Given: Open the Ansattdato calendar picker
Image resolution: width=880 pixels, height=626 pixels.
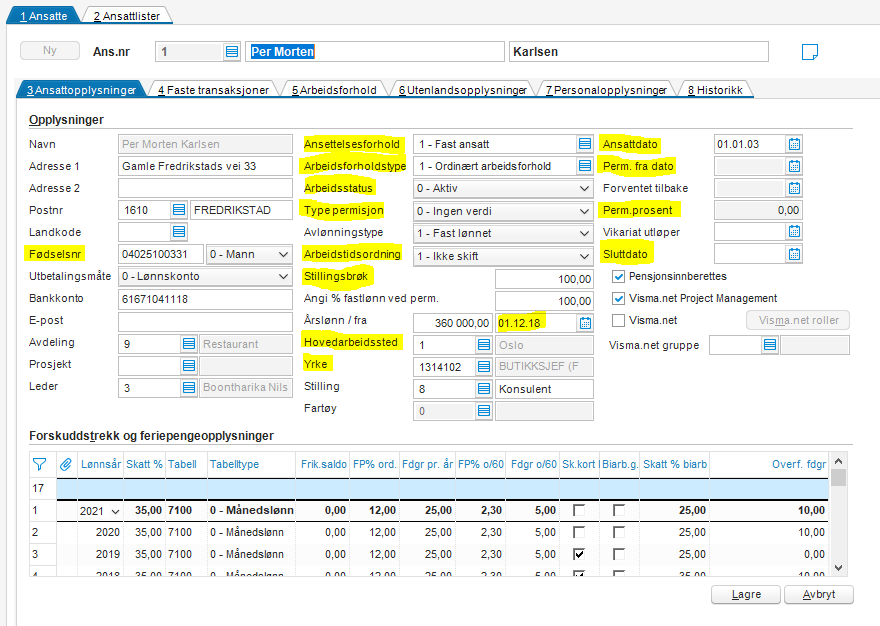Looking at the screenshot, I should tap(794, 144).
